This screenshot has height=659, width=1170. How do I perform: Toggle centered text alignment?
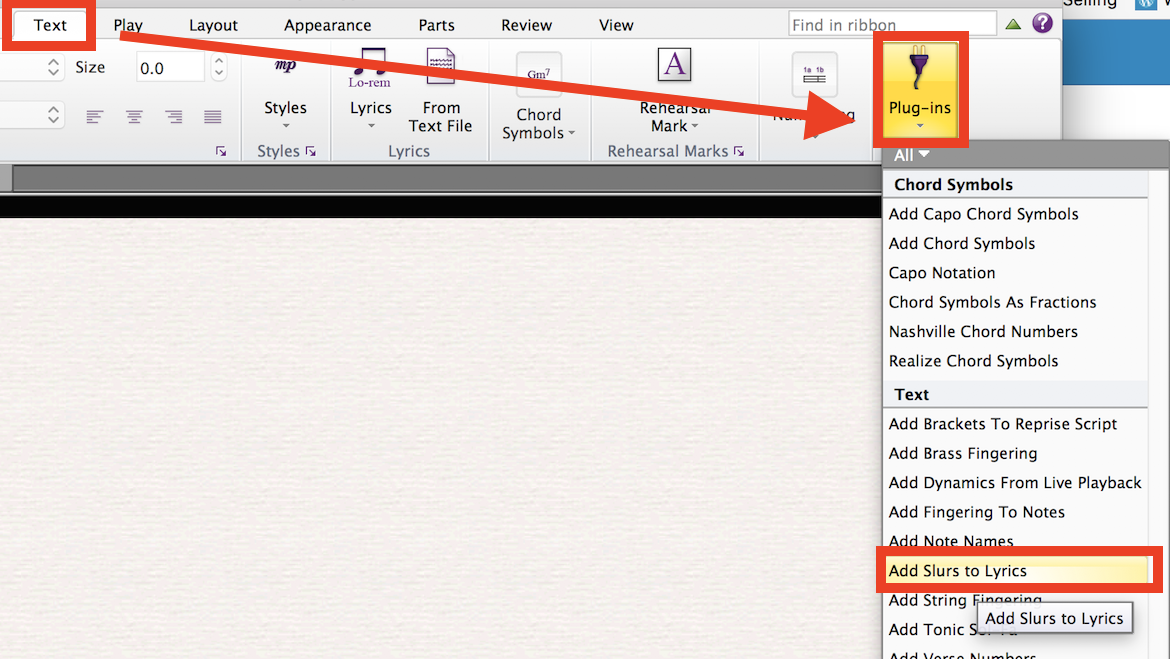(x=134, y=116)
